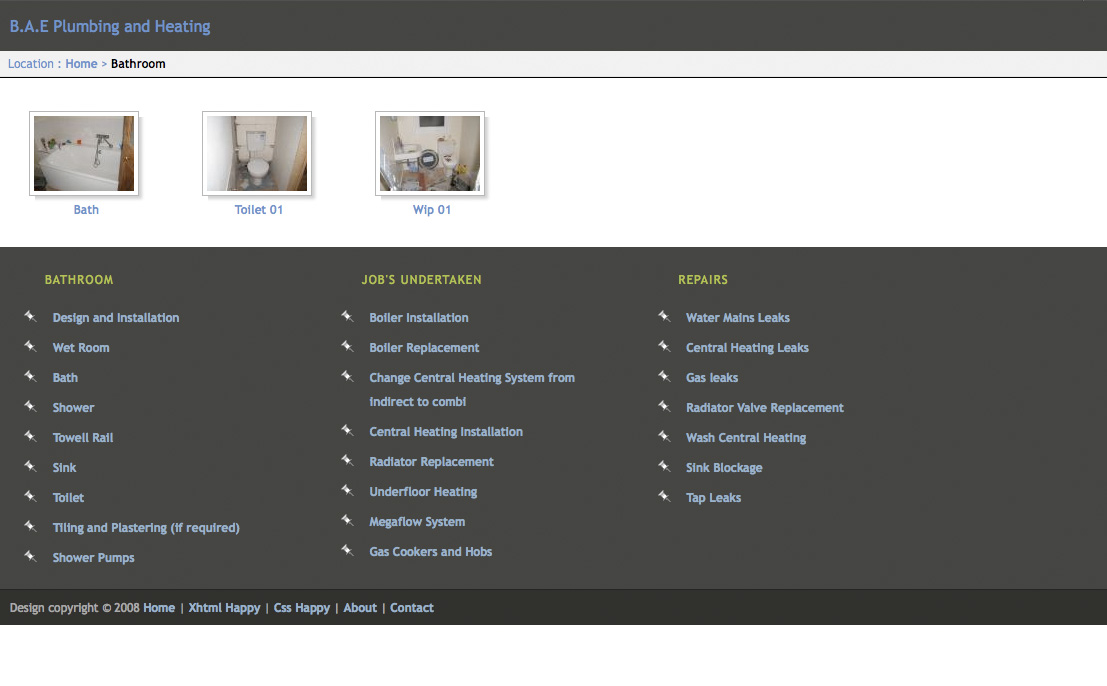Select Design and Installation in Bathroom list
The width and height of the screenshot is (1107, 686).
(x=116, y=318)
